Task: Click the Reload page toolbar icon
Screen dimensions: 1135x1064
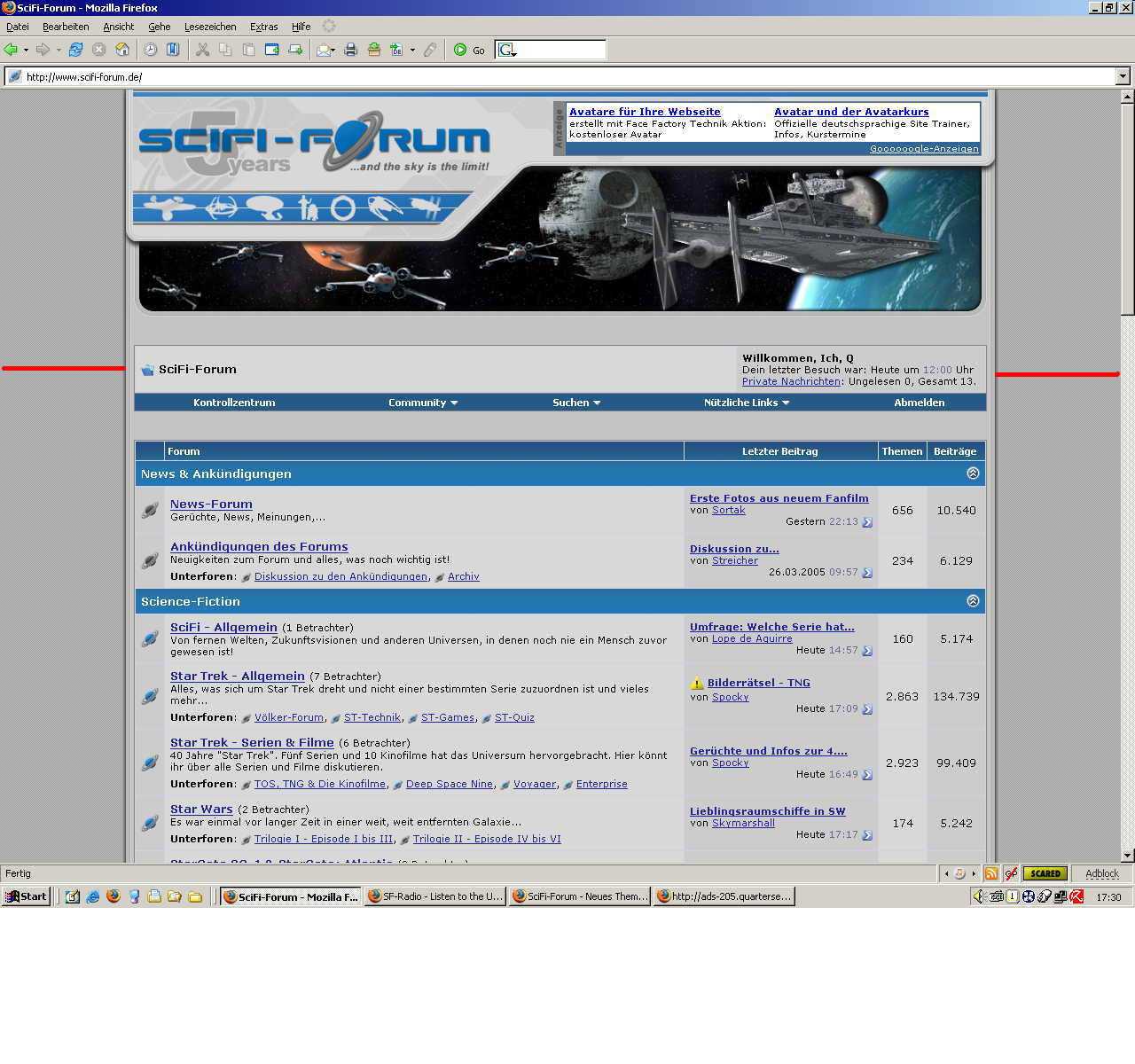Action: (x=75, y=50)
